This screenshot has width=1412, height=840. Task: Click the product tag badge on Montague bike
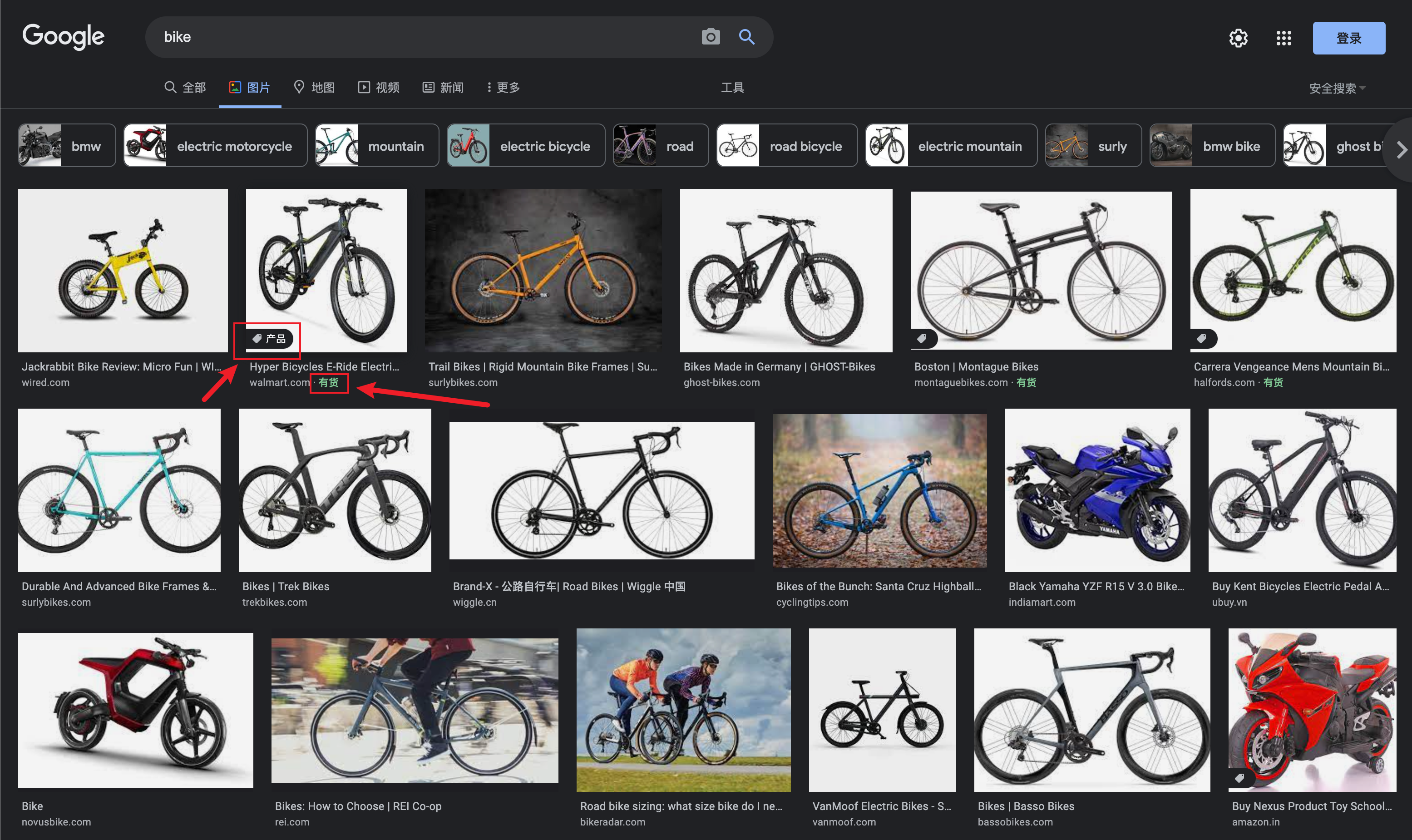(x=922, y=338)
